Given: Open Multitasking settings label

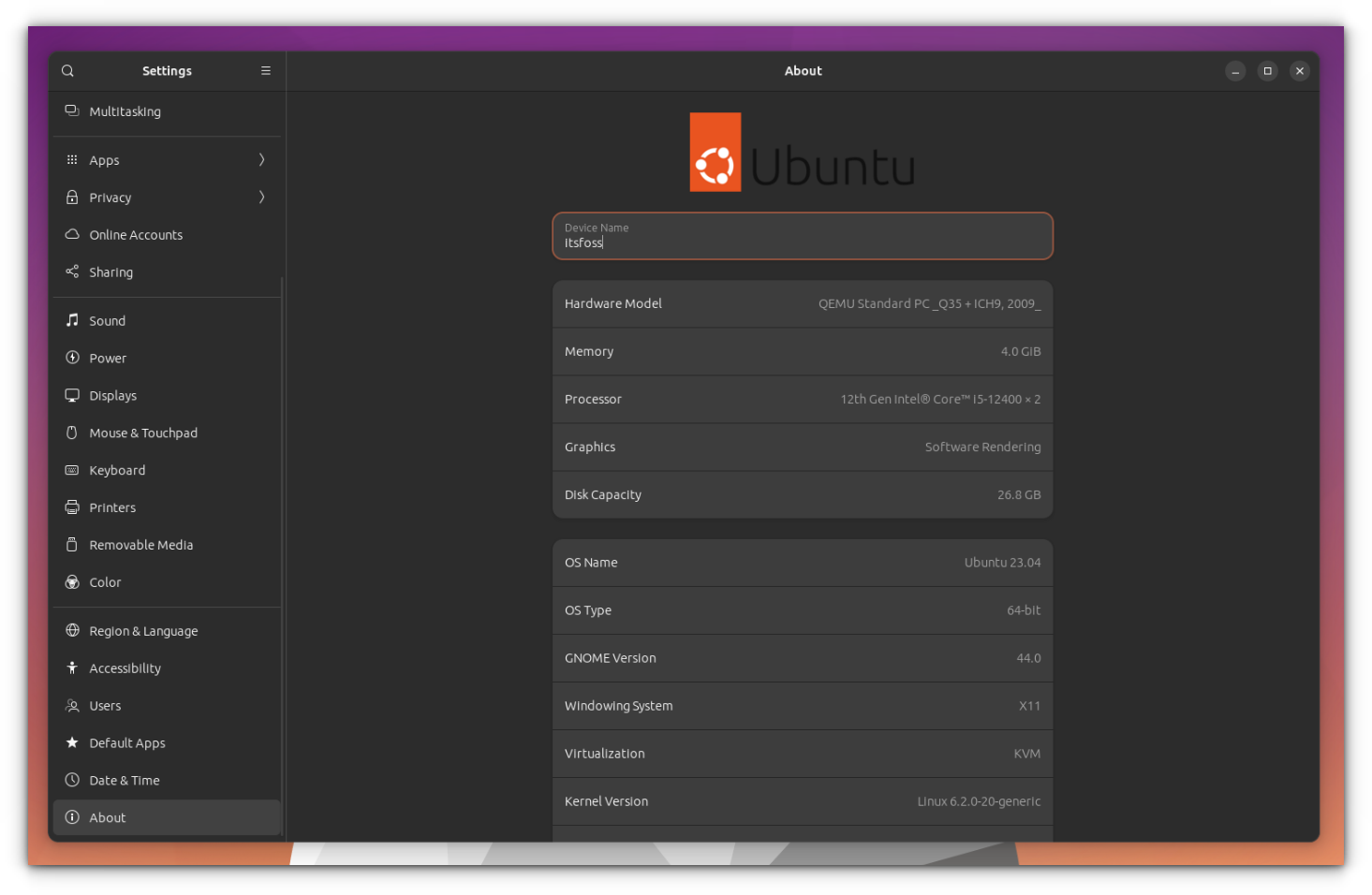Looking at the screenshot, I should tap(125, 111).
